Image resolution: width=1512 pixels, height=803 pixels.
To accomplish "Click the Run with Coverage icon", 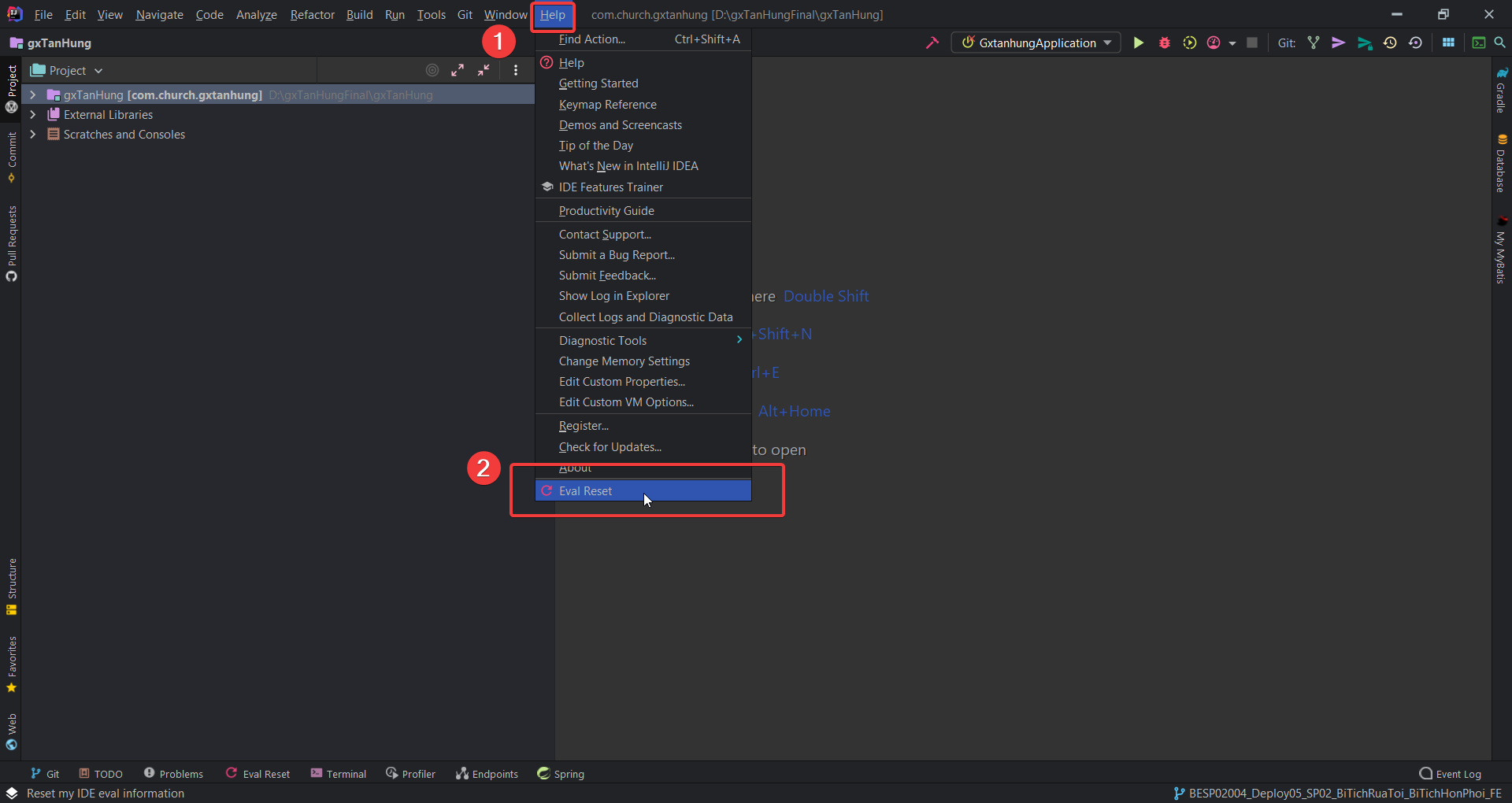I will point(1189,43).
